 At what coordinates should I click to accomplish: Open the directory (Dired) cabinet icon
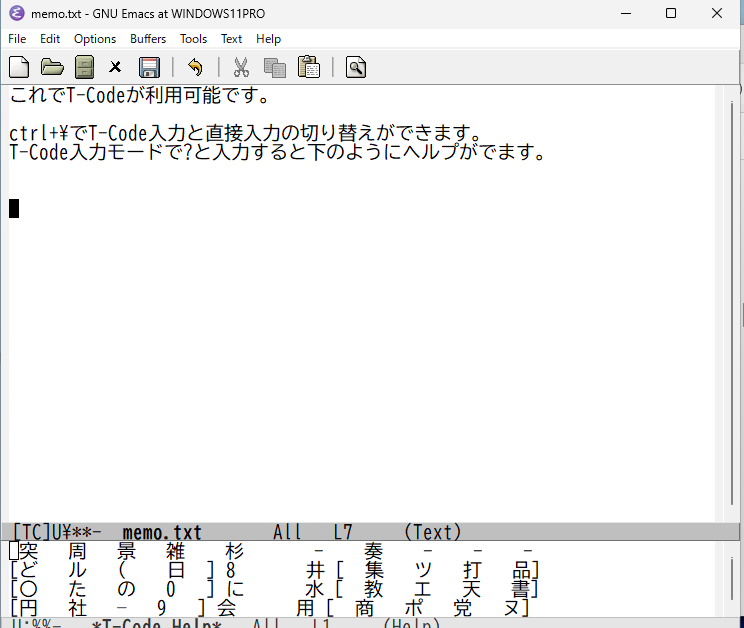[x=84, y=67]
